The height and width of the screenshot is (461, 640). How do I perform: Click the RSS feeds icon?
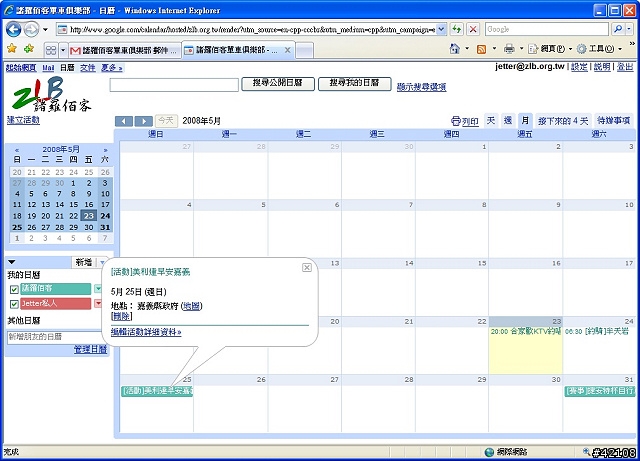482,49
